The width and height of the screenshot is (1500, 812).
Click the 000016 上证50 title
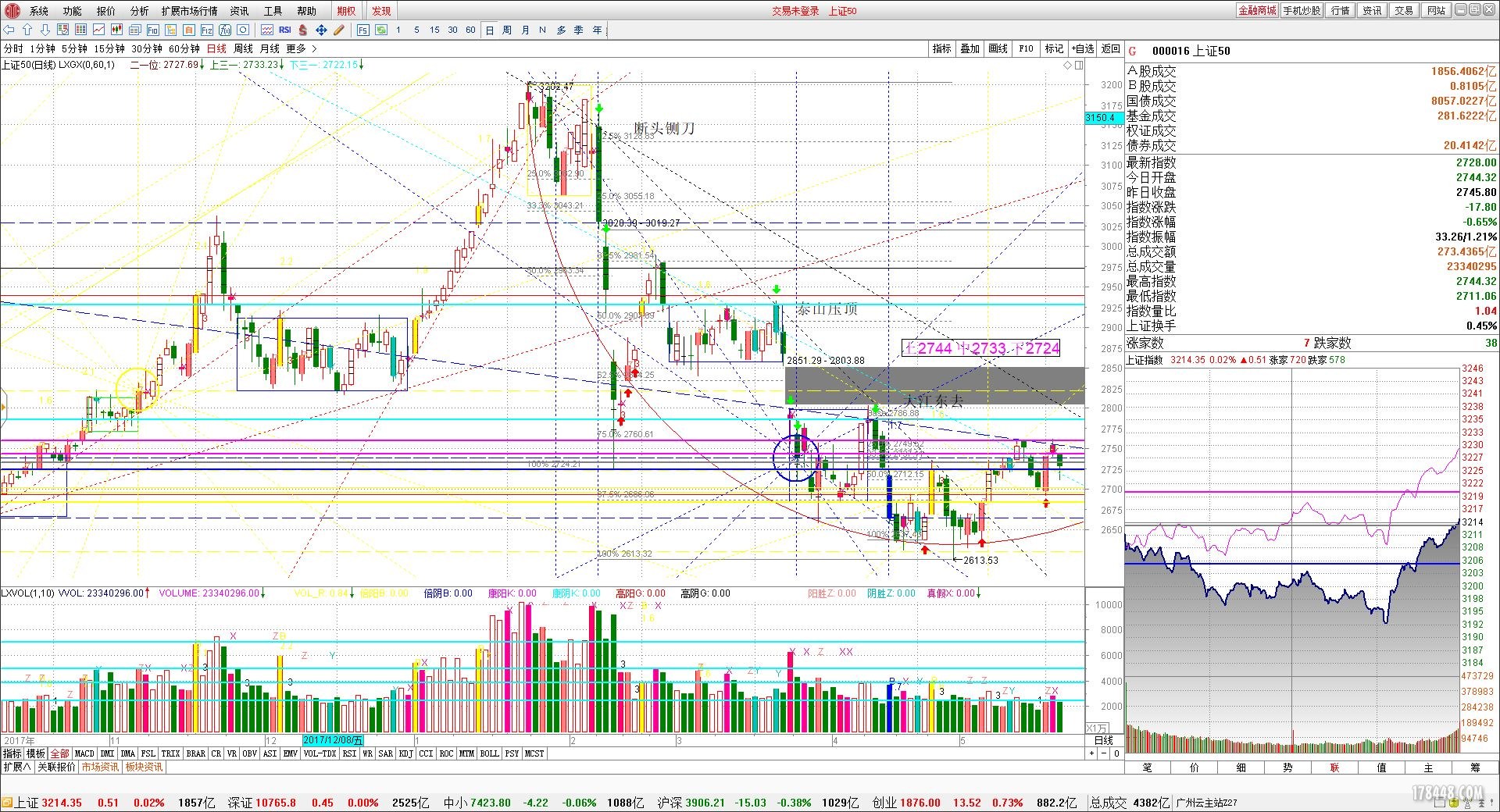pyautogui.click(x=1191, y=51)
